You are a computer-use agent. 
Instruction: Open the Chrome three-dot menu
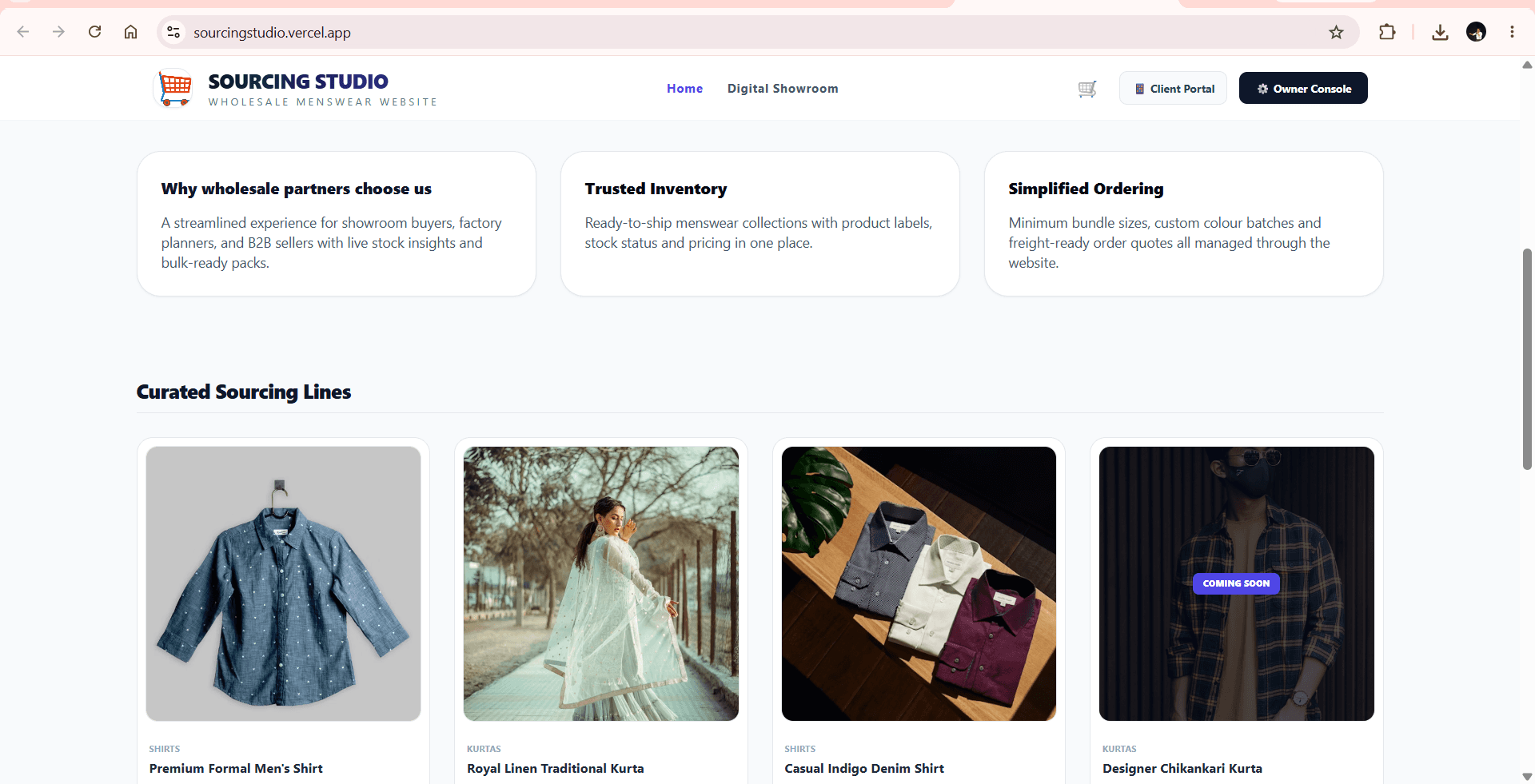1512,32
